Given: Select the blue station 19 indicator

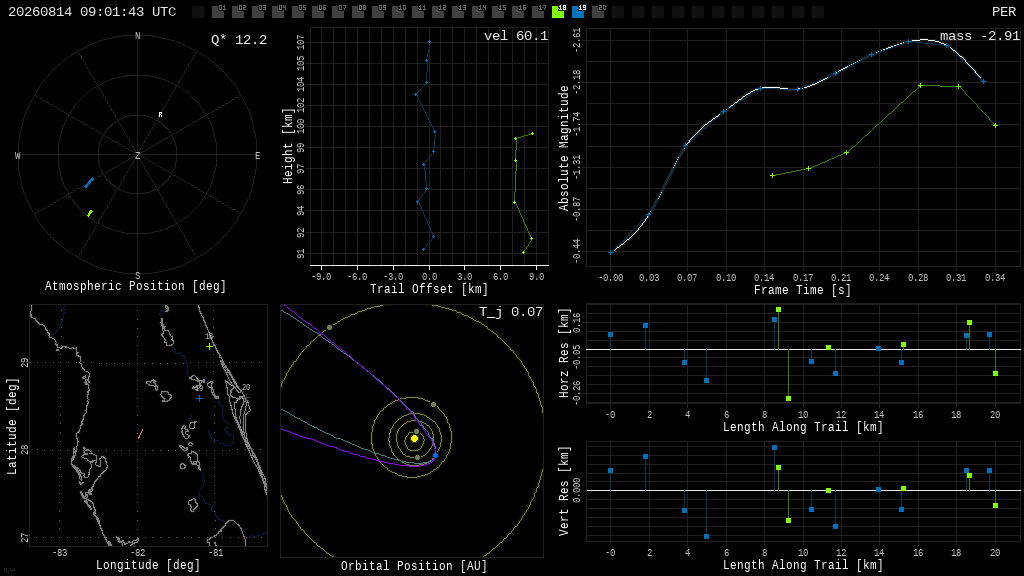Looking at the screenshot, I should tap(578, 12).
